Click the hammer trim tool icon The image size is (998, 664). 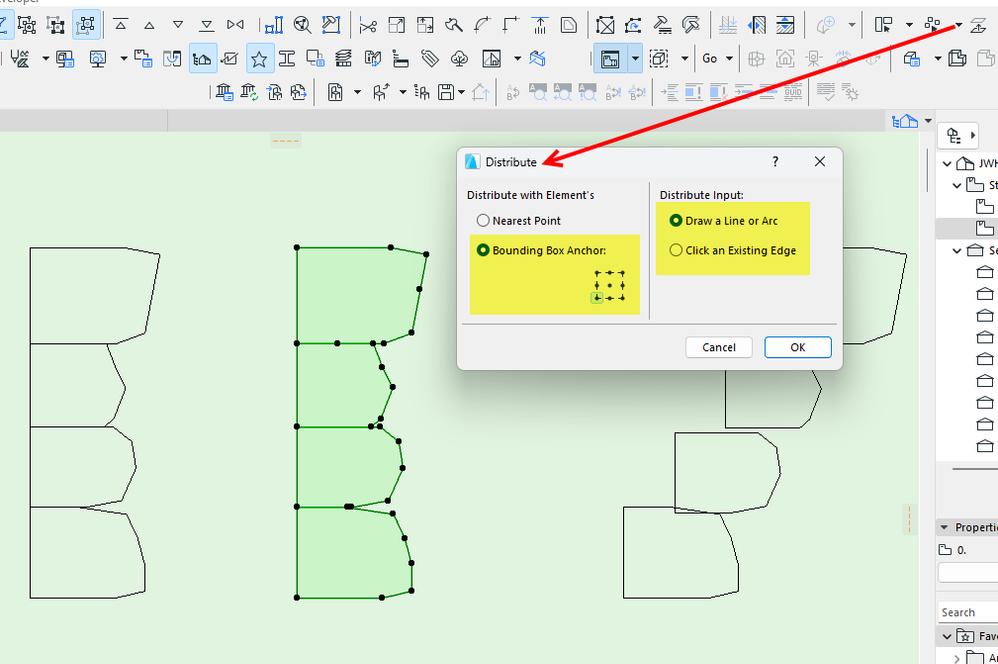point(454,25)
